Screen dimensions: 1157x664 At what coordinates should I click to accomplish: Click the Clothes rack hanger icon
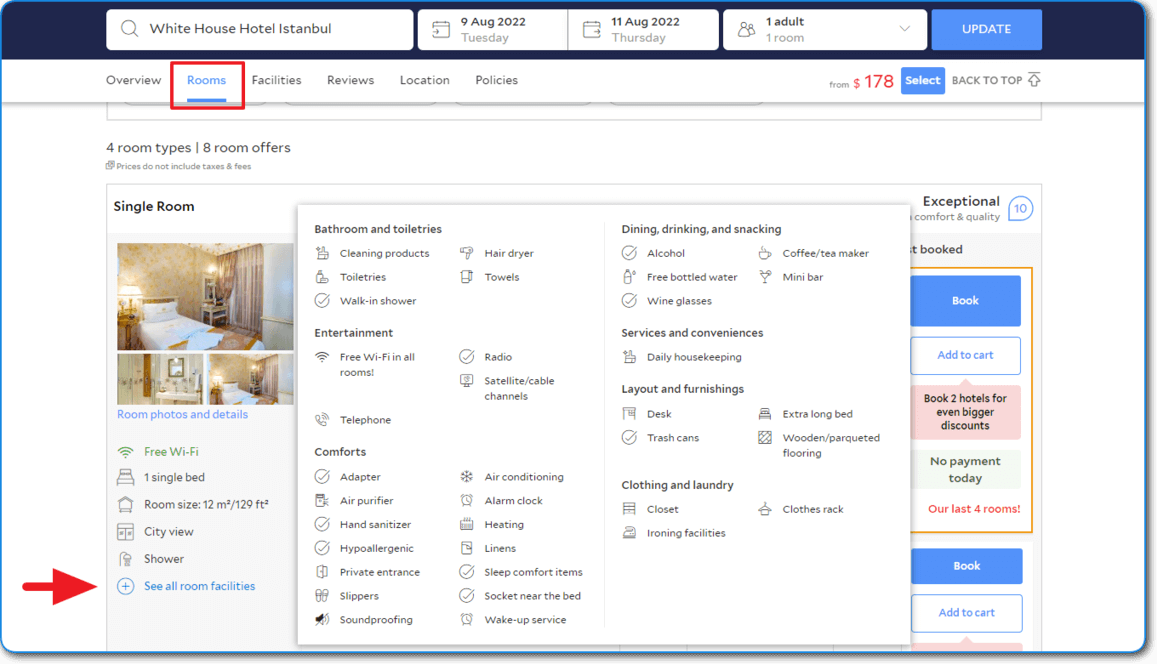click(765, 509)
